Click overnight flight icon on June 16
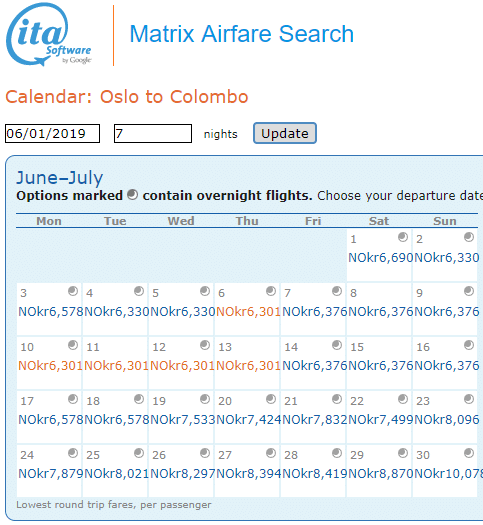The height and width of the screenshot is (525, 483). click(x=469, y=345)
